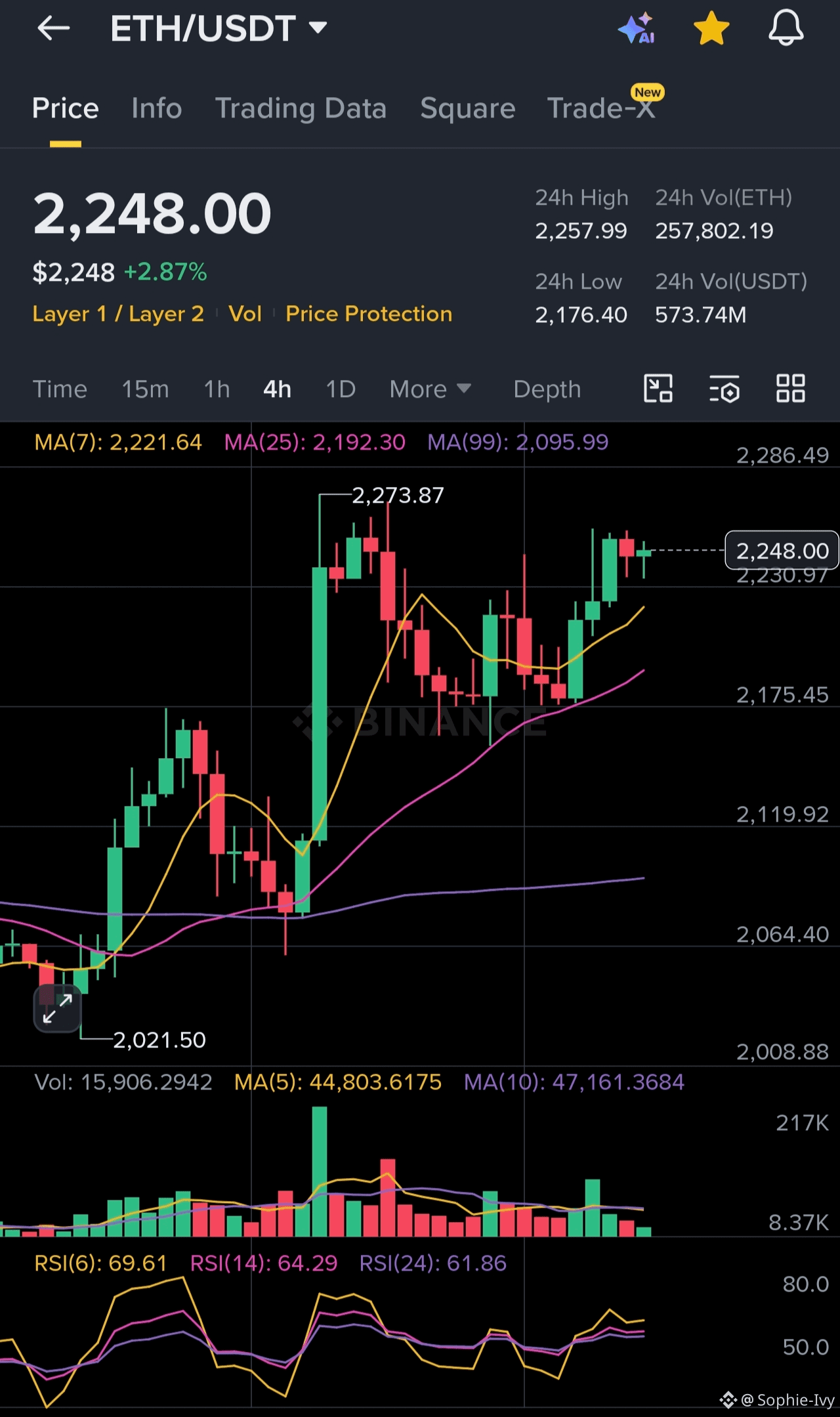Tap the 24h Vol(ETH) value 257,802.19

[x=714, y=231]
